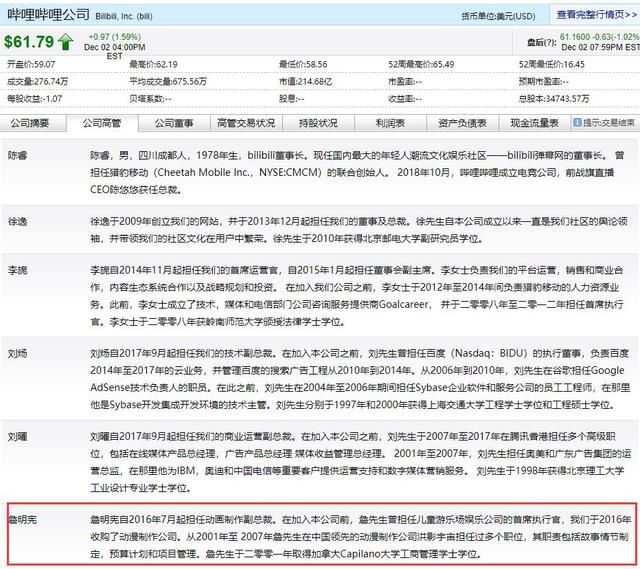
Task: Click the green up-arrow price icon
Action: click(x=66, y=42)
